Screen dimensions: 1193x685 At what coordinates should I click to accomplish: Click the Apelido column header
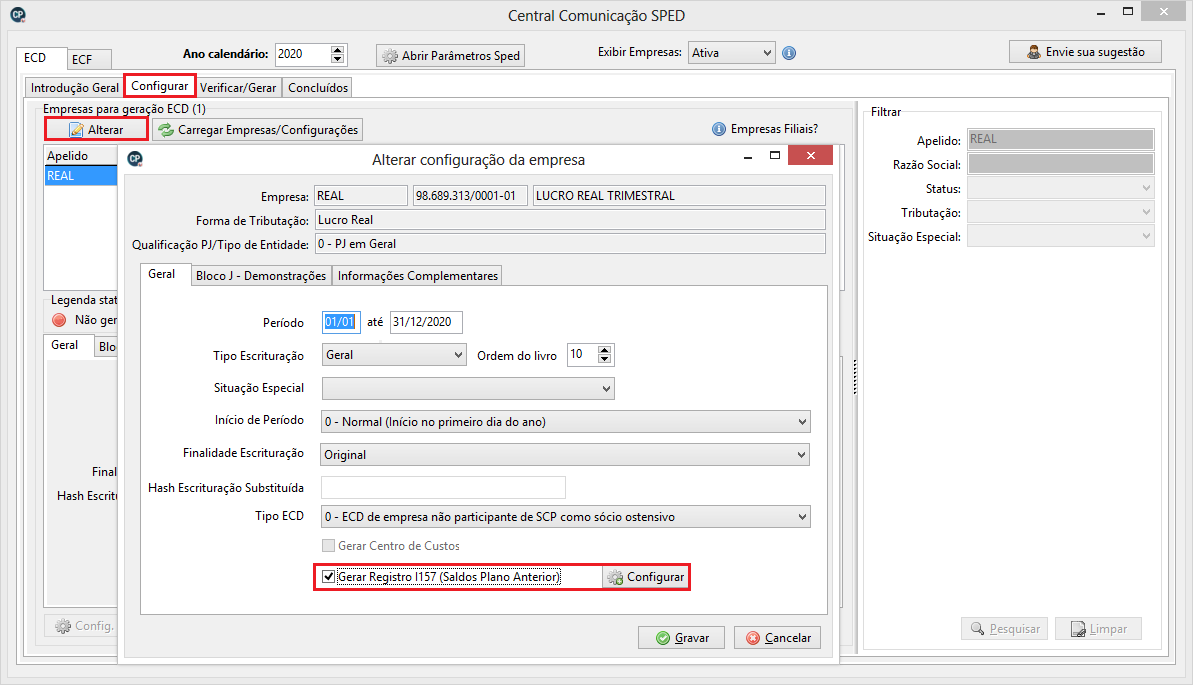pyautogui.click(x=81, y=155)
